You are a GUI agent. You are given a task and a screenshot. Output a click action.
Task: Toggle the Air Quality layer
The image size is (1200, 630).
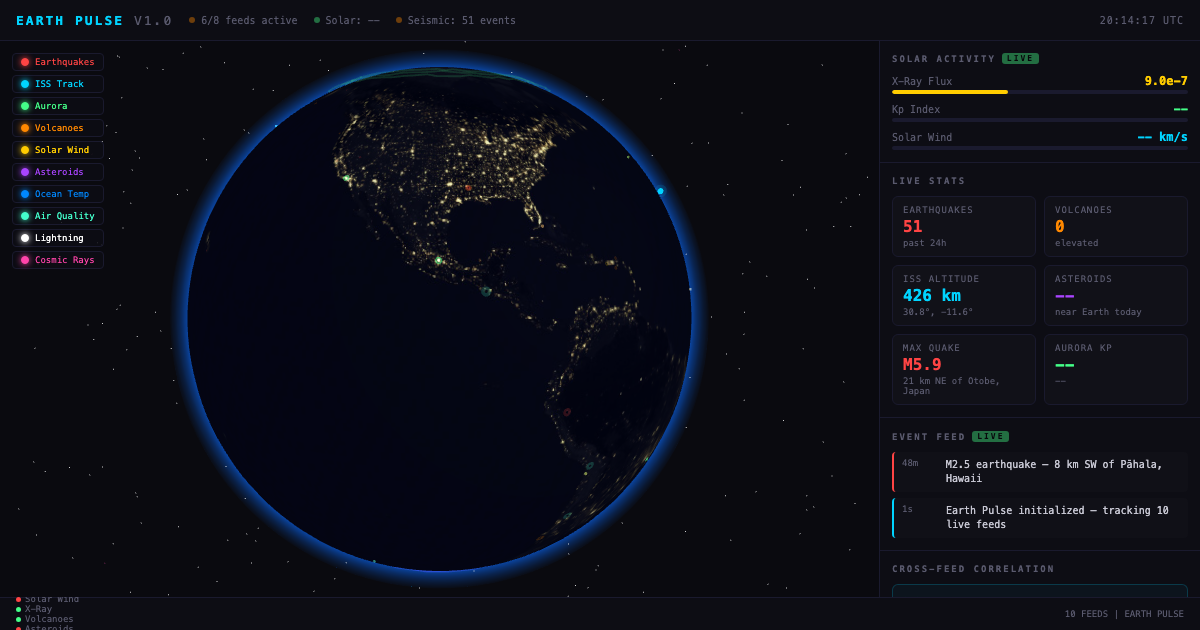58,216
